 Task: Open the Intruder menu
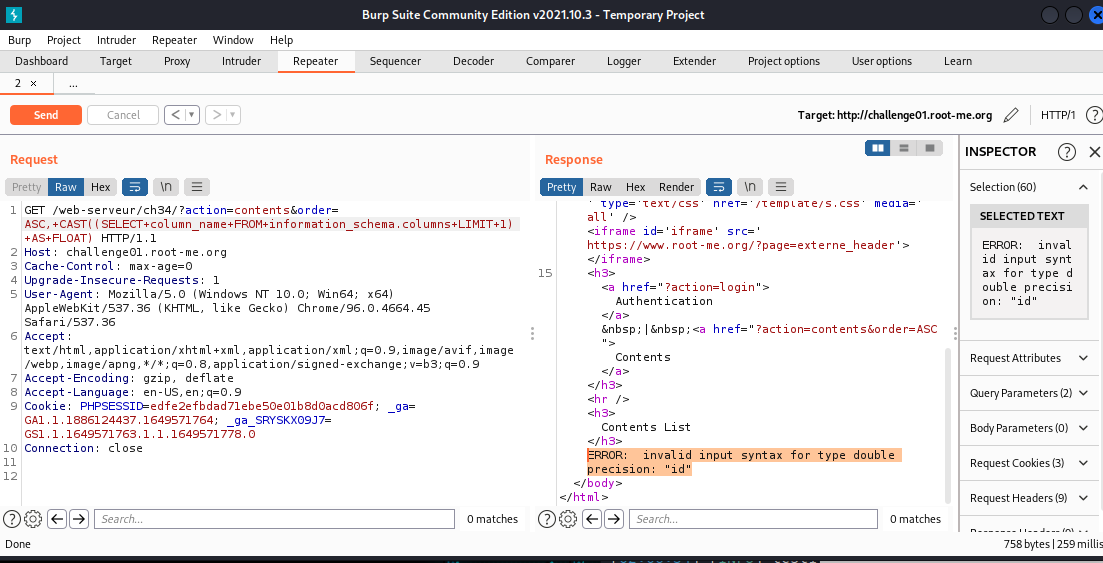117,40
